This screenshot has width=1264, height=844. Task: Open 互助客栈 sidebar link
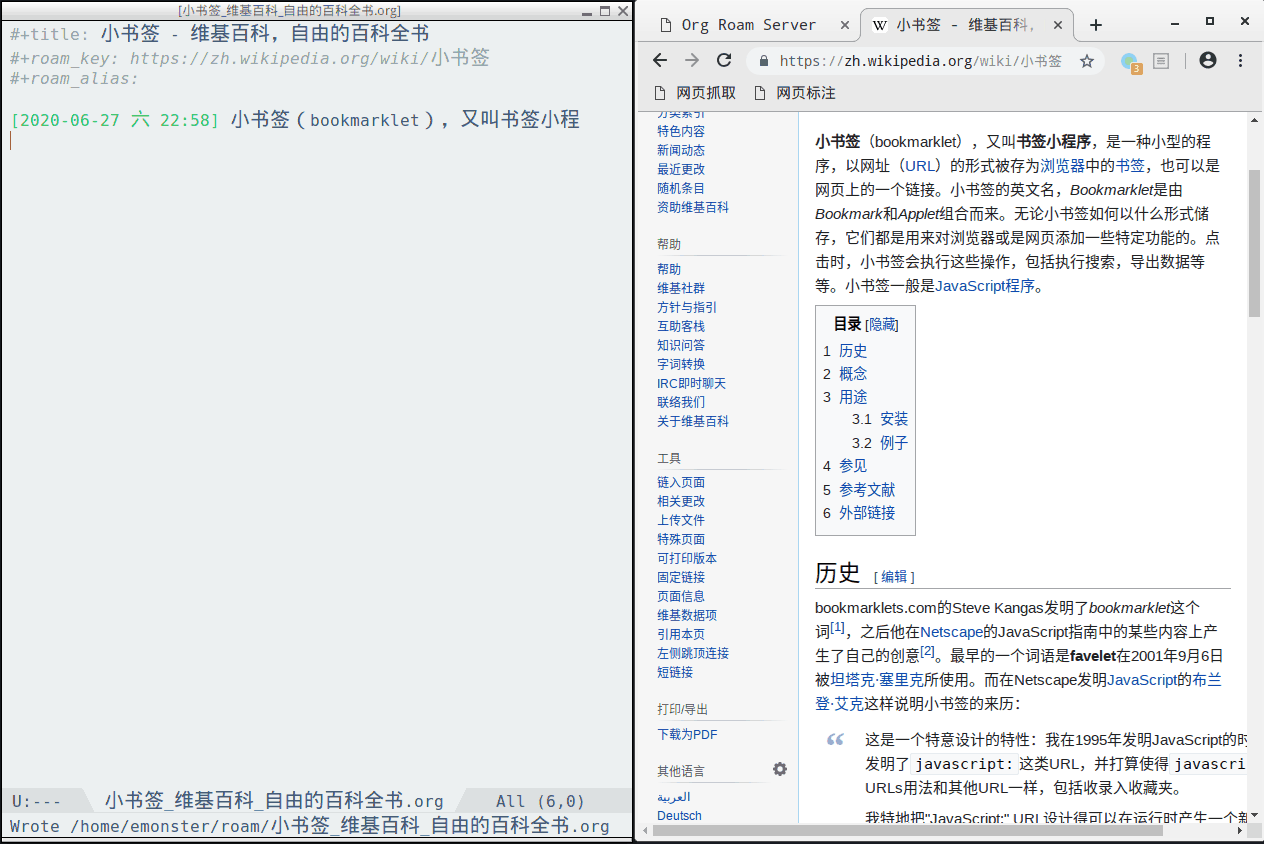(x=681, y=326)
